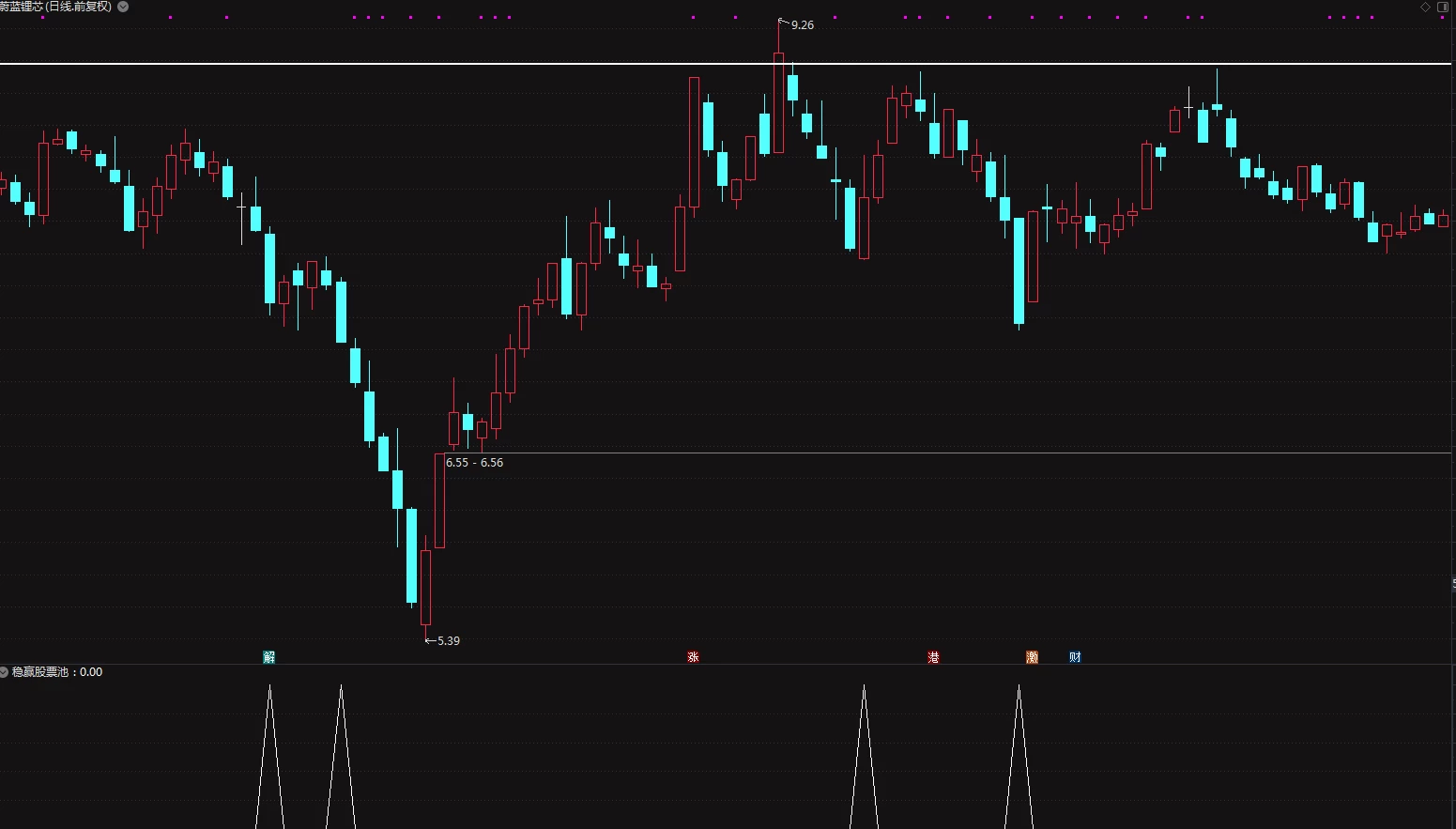This screenshot has width=1456, height=829.
Task: Click the 激 event marker
Action: (x=1032, y=657)
